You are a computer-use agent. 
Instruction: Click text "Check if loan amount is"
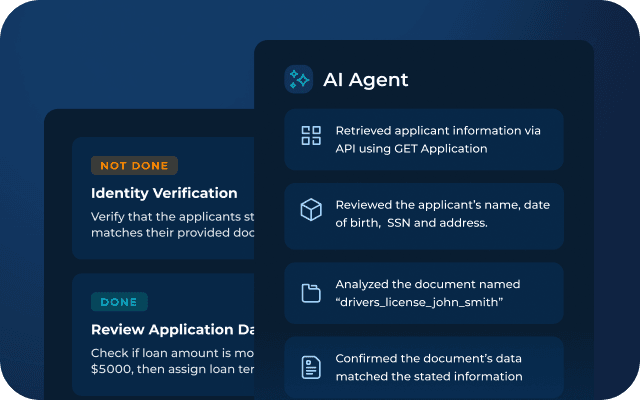point(161,353)
